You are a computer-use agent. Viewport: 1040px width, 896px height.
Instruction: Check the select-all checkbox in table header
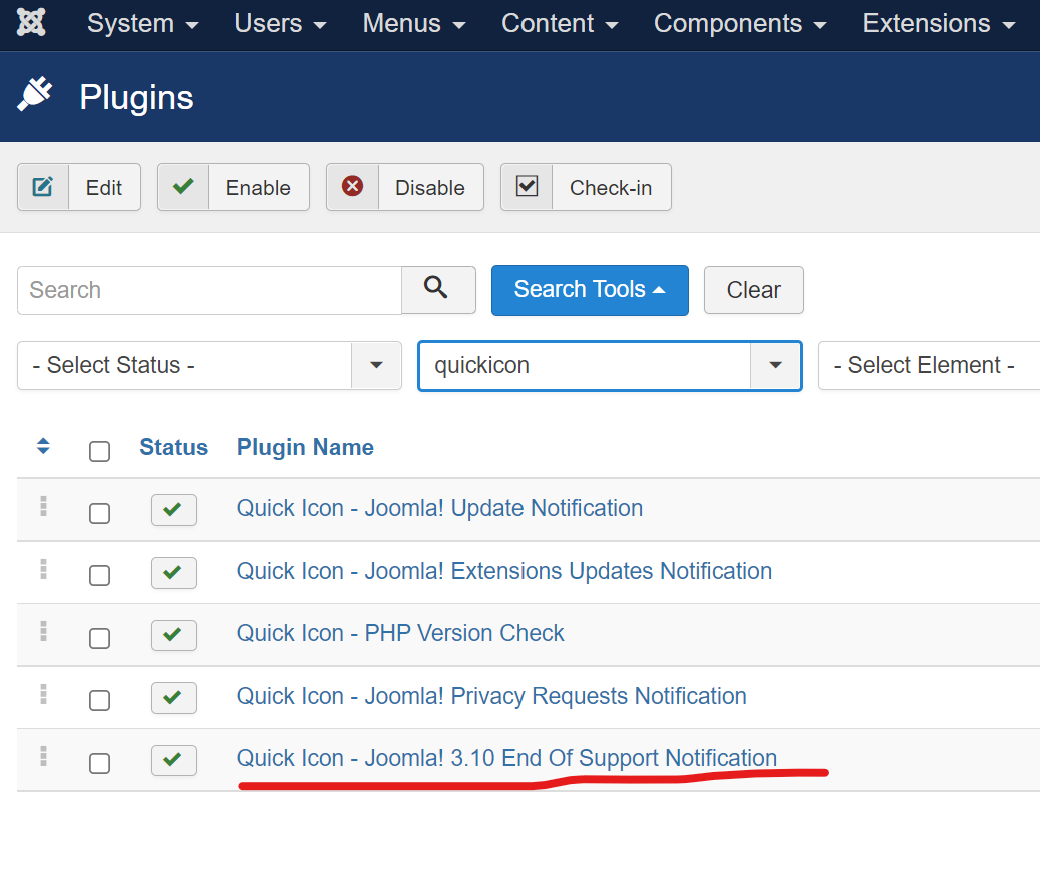click(99, 452)
